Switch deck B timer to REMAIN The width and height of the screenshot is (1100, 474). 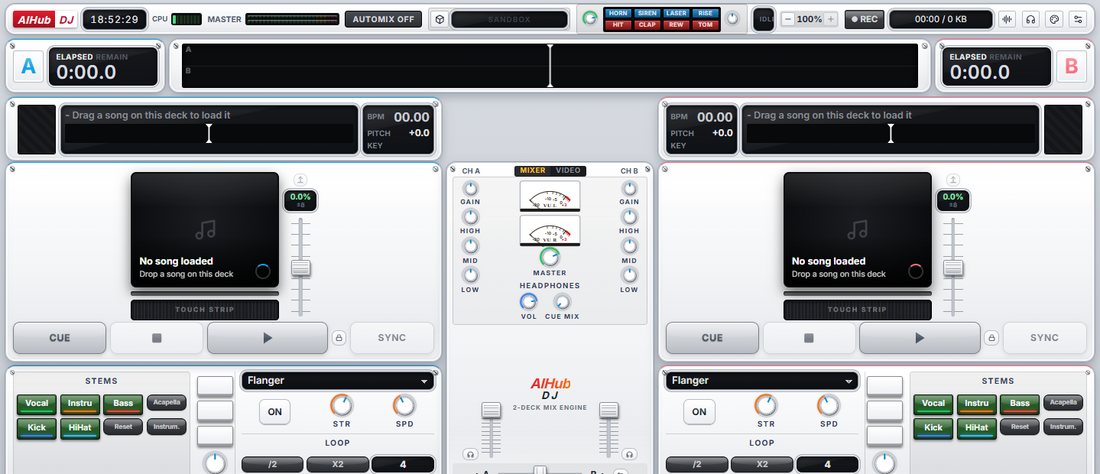[x=1005, y=57]
